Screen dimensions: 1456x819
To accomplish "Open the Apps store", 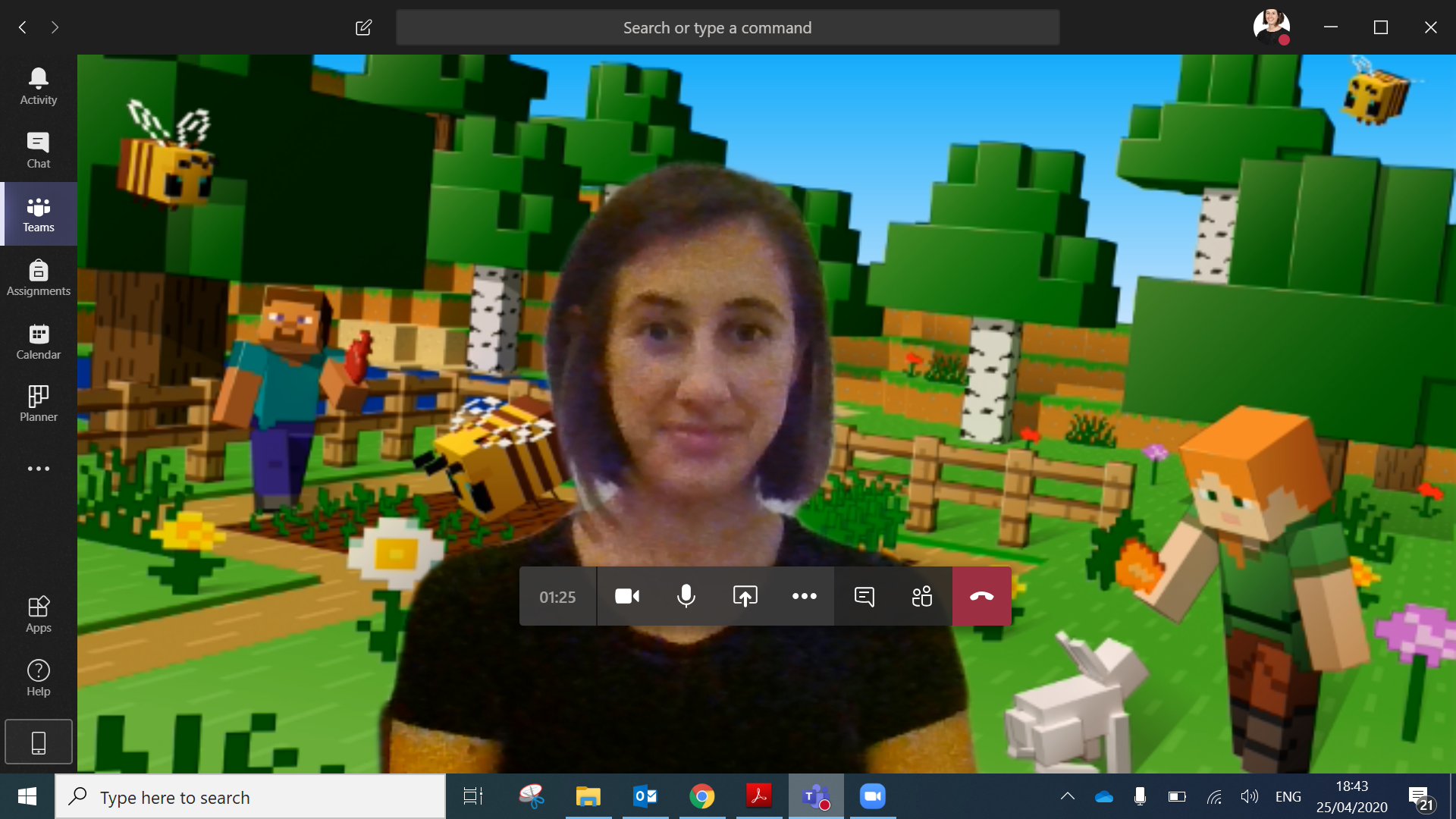I will [x=39, y=614].
